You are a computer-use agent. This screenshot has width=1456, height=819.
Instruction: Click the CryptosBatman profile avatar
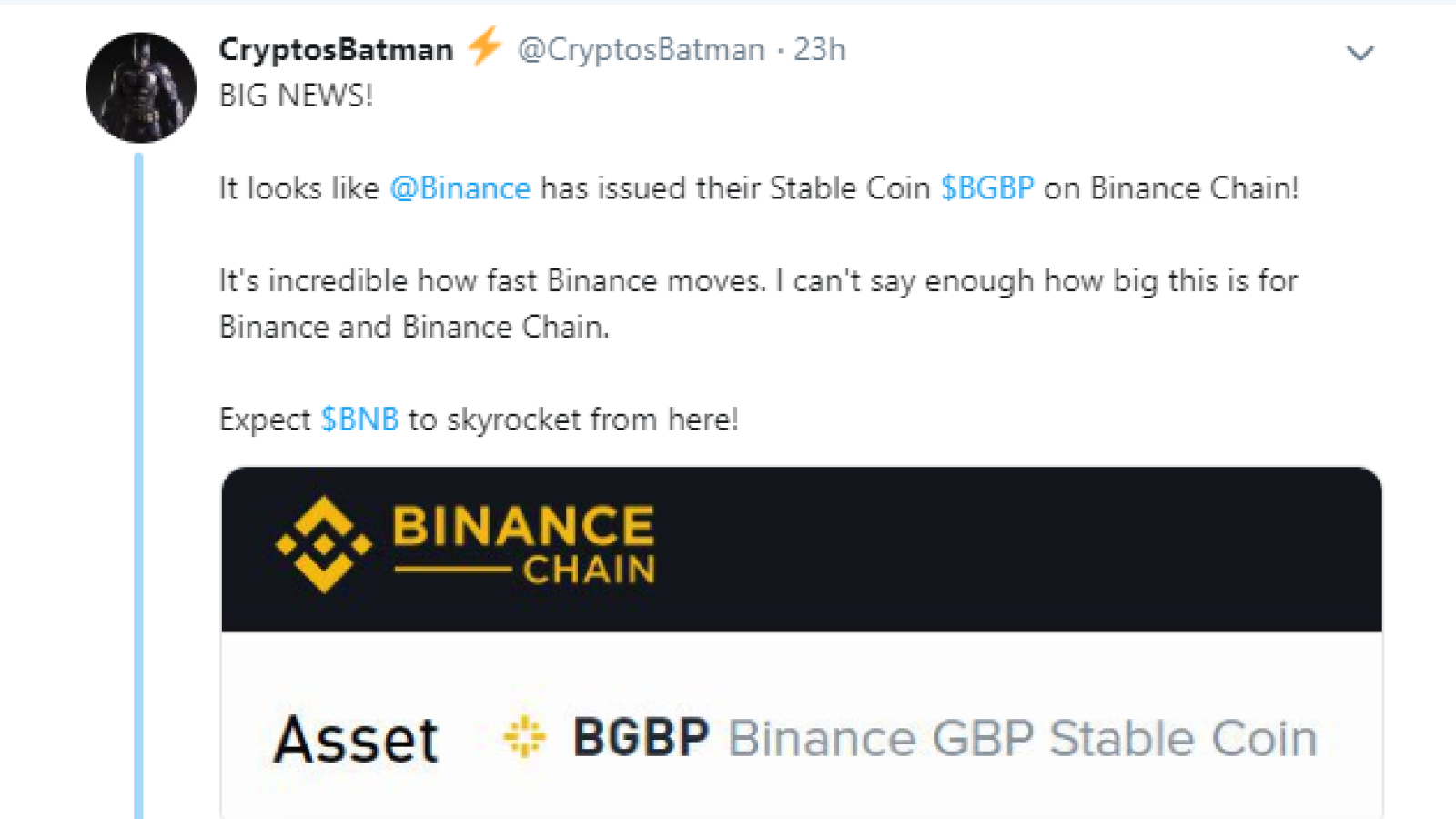point(141,87)
